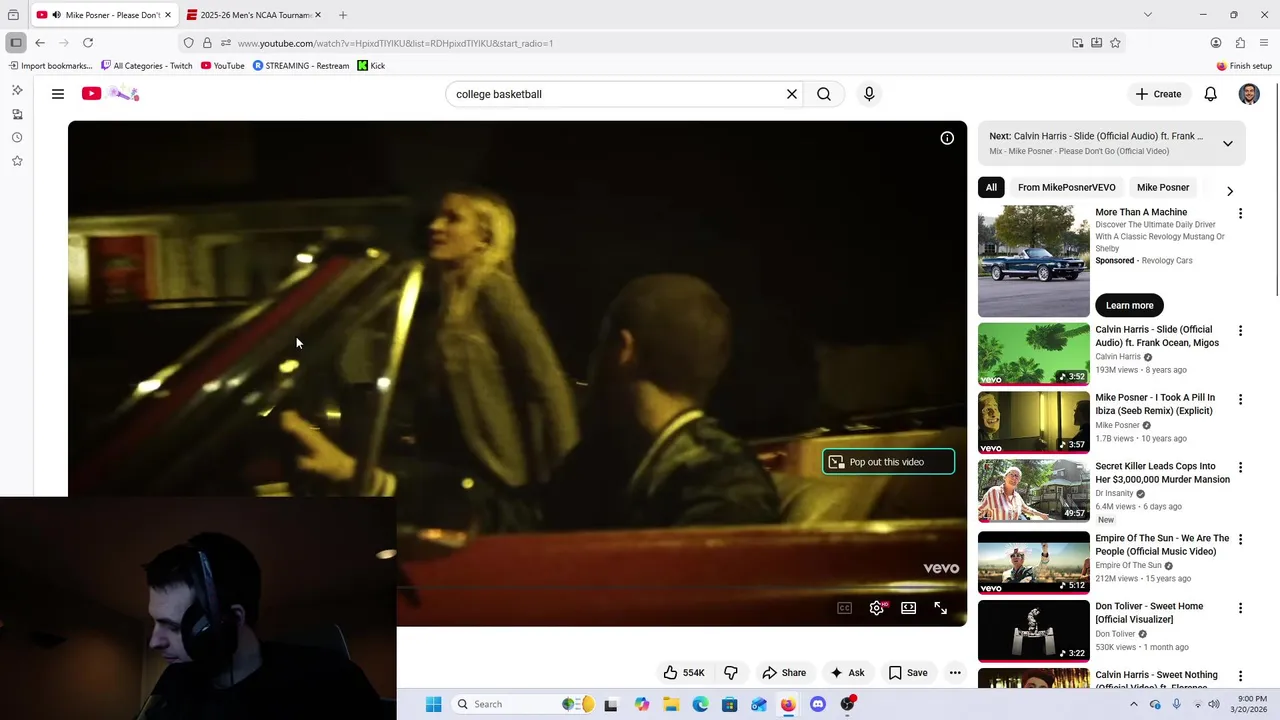The image size is (1280, 720).
Task: Open options for Secret Killer video
Action: pos(1240,468)
